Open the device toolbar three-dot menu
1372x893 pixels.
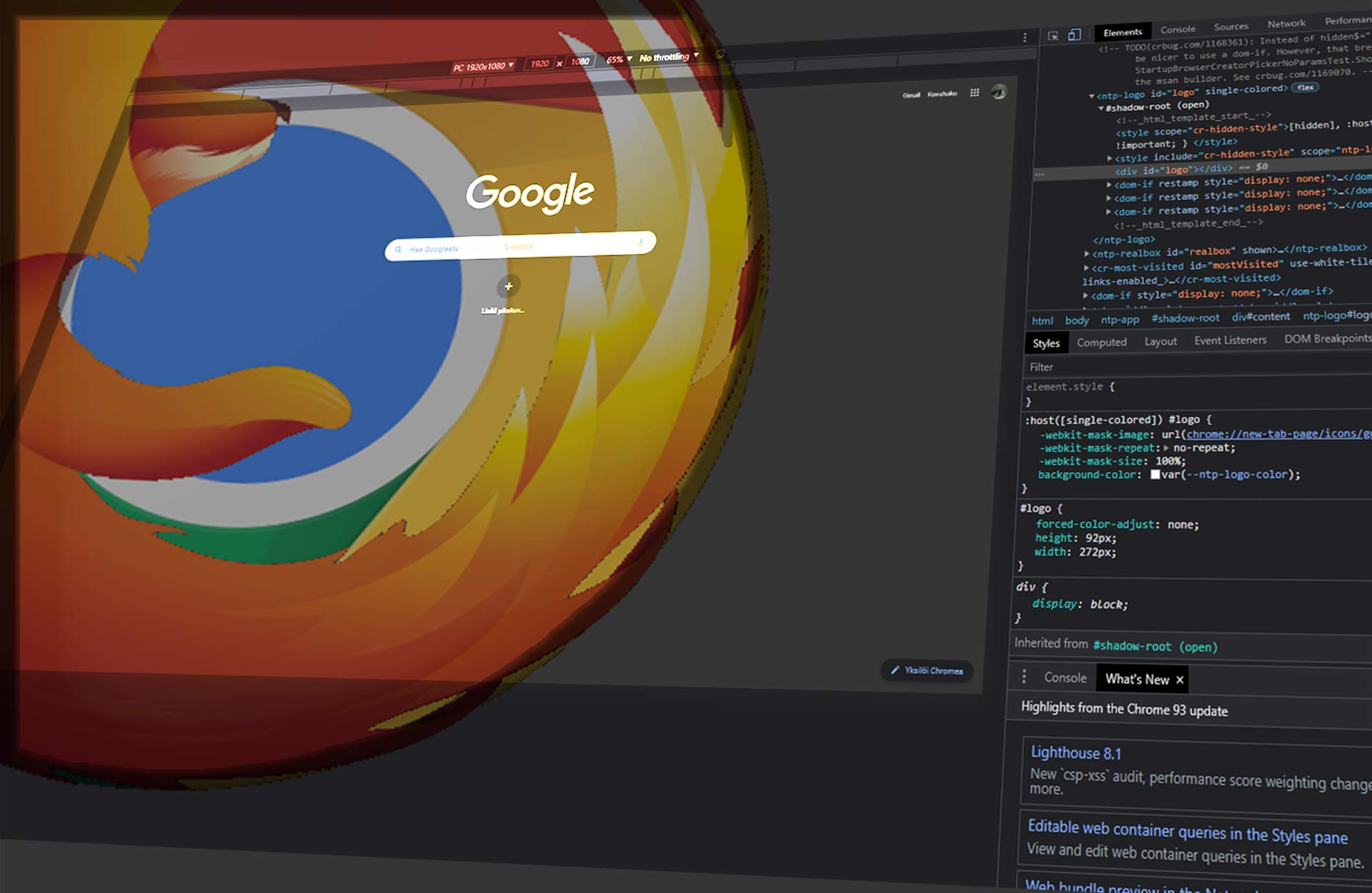pyautogui.click(x=1025, y=37)
